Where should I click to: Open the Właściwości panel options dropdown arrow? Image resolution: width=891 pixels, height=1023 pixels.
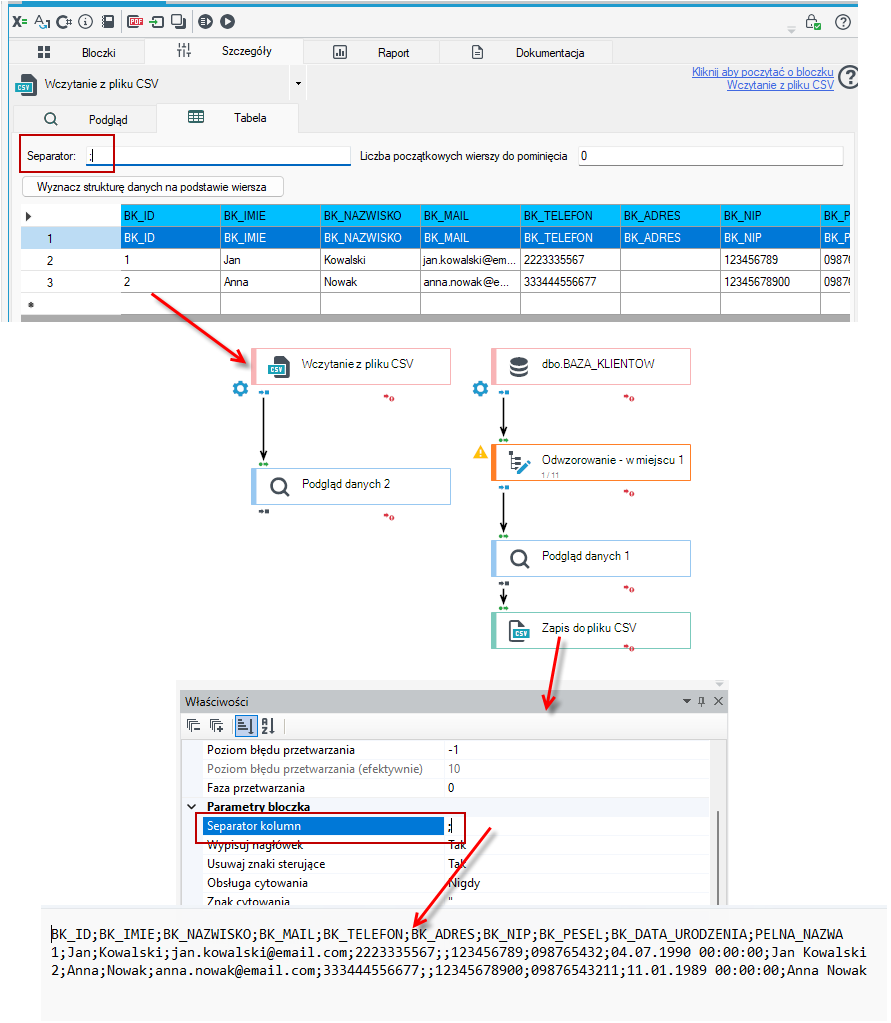tap(687, 701)
